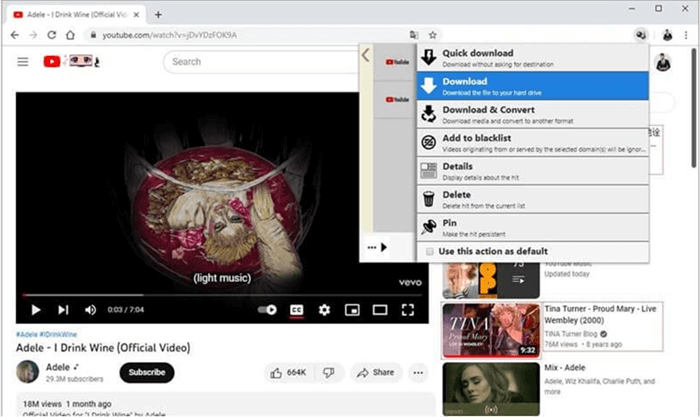Toggle the autoplay switch
700x417 pixels.
pyautogui.click(x=267, y=310)
